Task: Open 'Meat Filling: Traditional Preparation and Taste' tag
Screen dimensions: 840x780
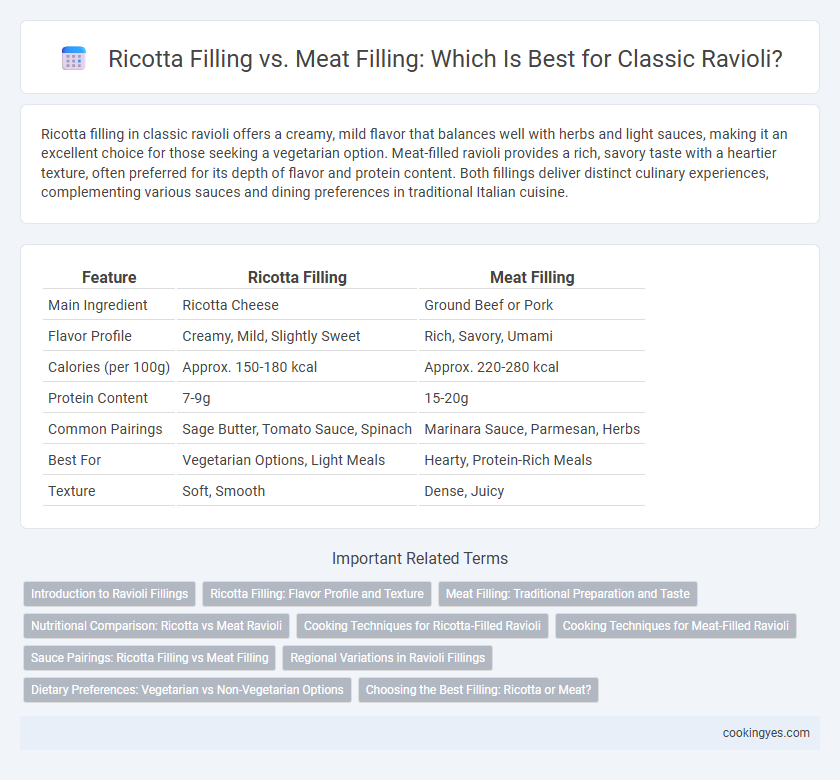Action: pos(567,594)
